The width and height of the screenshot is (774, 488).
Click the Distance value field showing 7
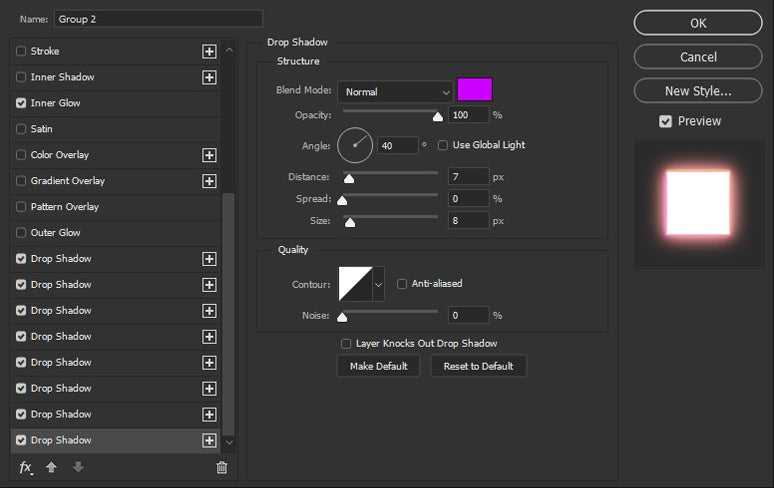tap(468, 177)
